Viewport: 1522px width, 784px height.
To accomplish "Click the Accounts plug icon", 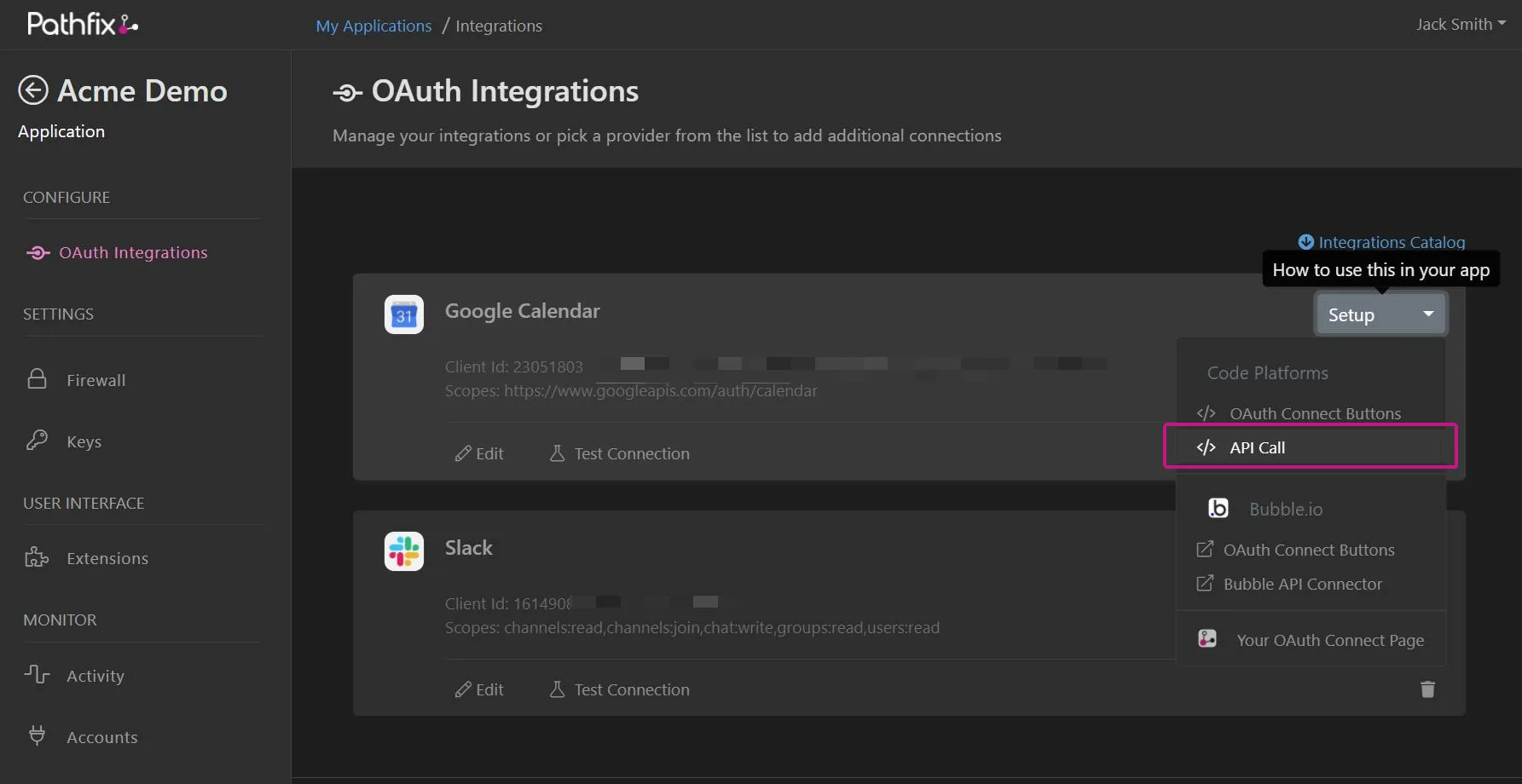I will (37, 735).
